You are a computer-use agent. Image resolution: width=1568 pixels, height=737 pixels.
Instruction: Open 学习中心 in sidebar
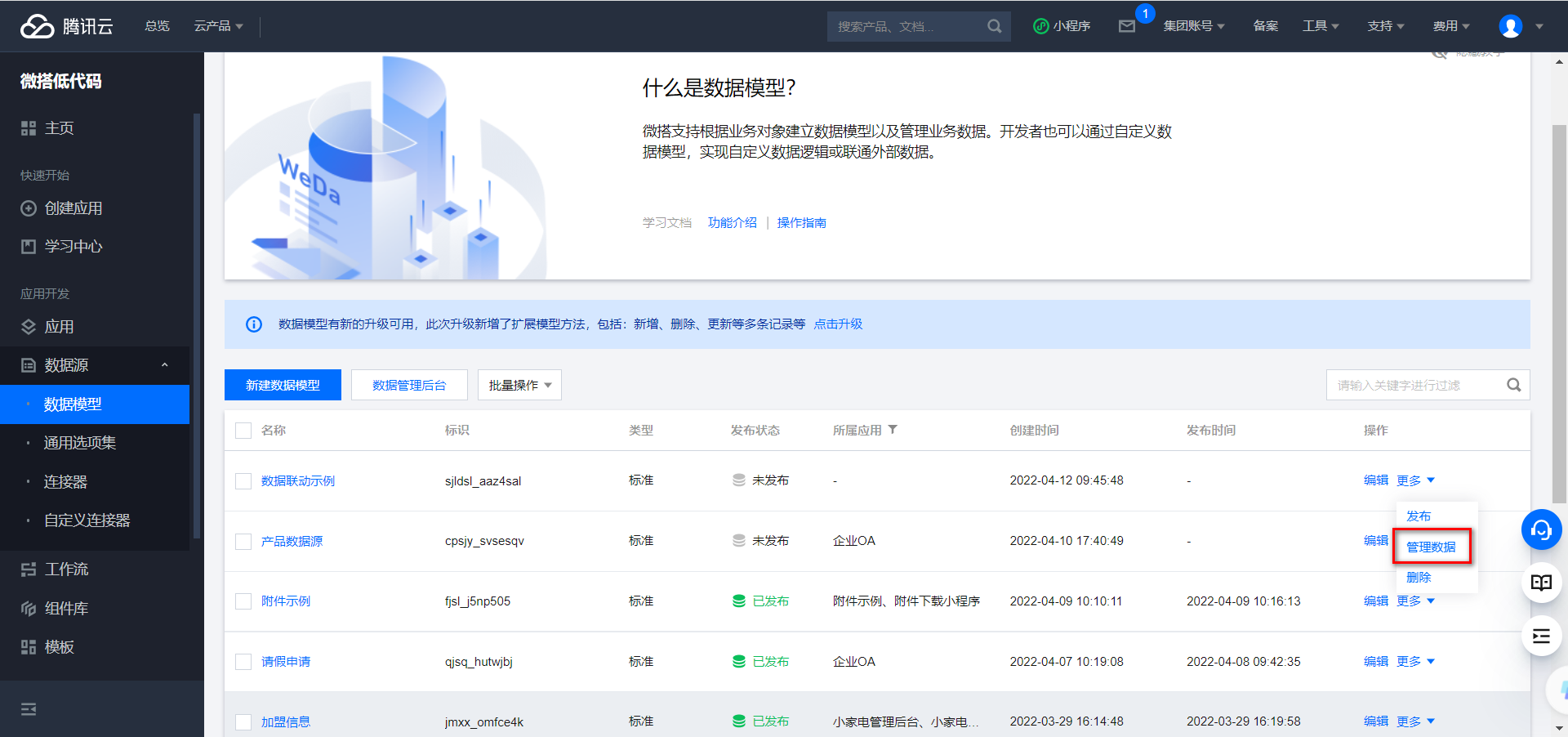point(62,247)
